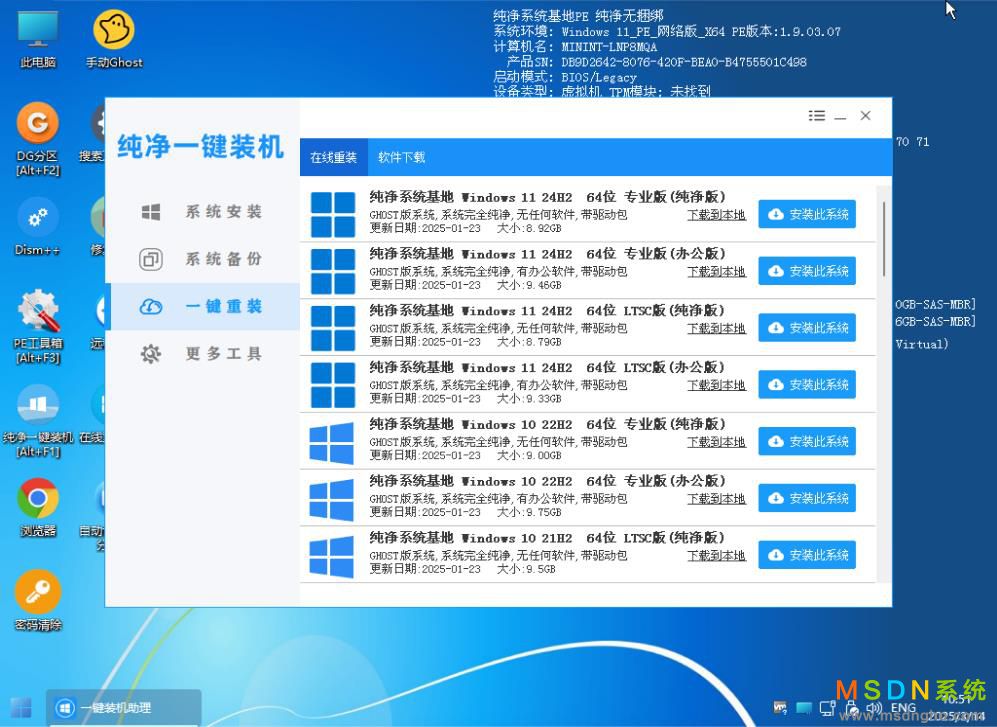Install Windows 11 24H2 LTSC版(纯净版)
997x727 pixels.
pyautogui.click(x=807, y=328)
